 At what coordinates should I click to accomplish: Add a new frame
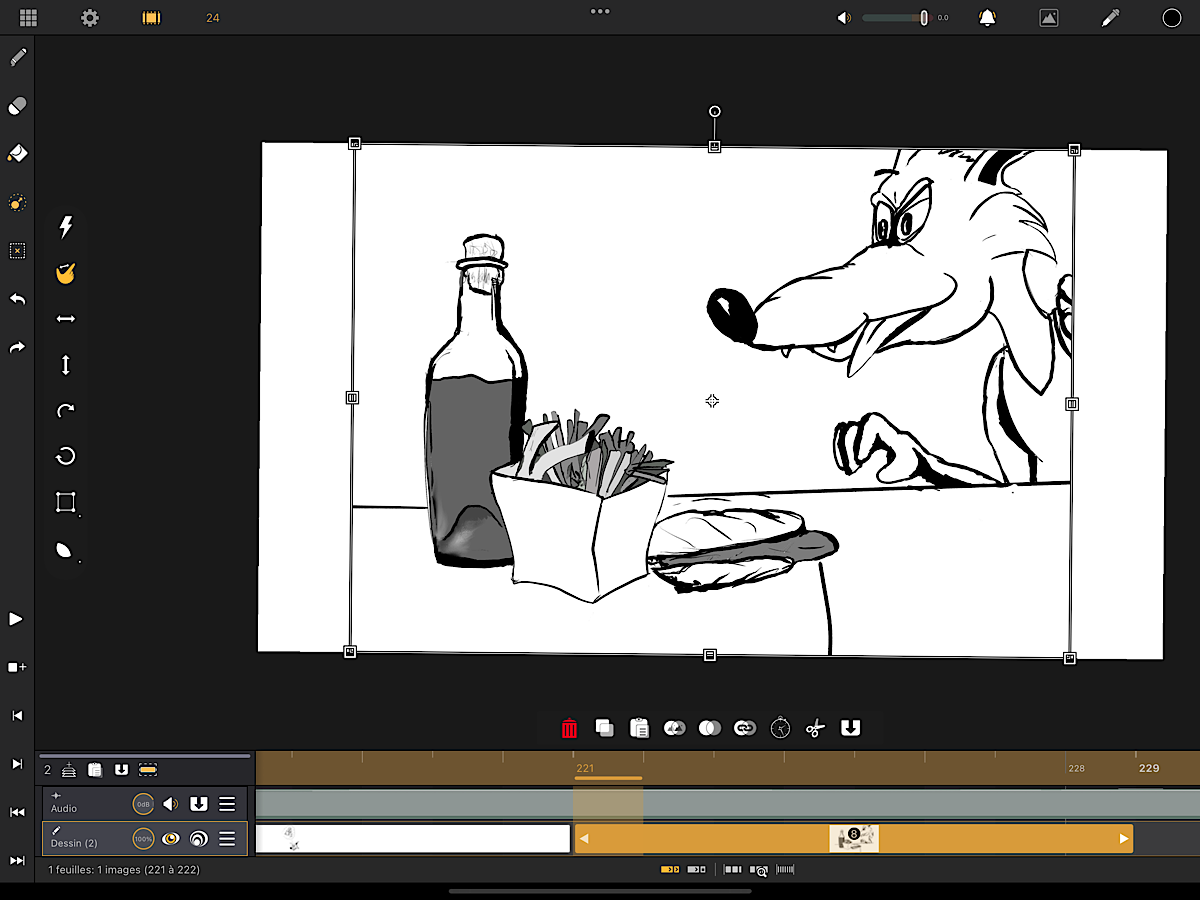pyautogui.click(x=17, y=667)
